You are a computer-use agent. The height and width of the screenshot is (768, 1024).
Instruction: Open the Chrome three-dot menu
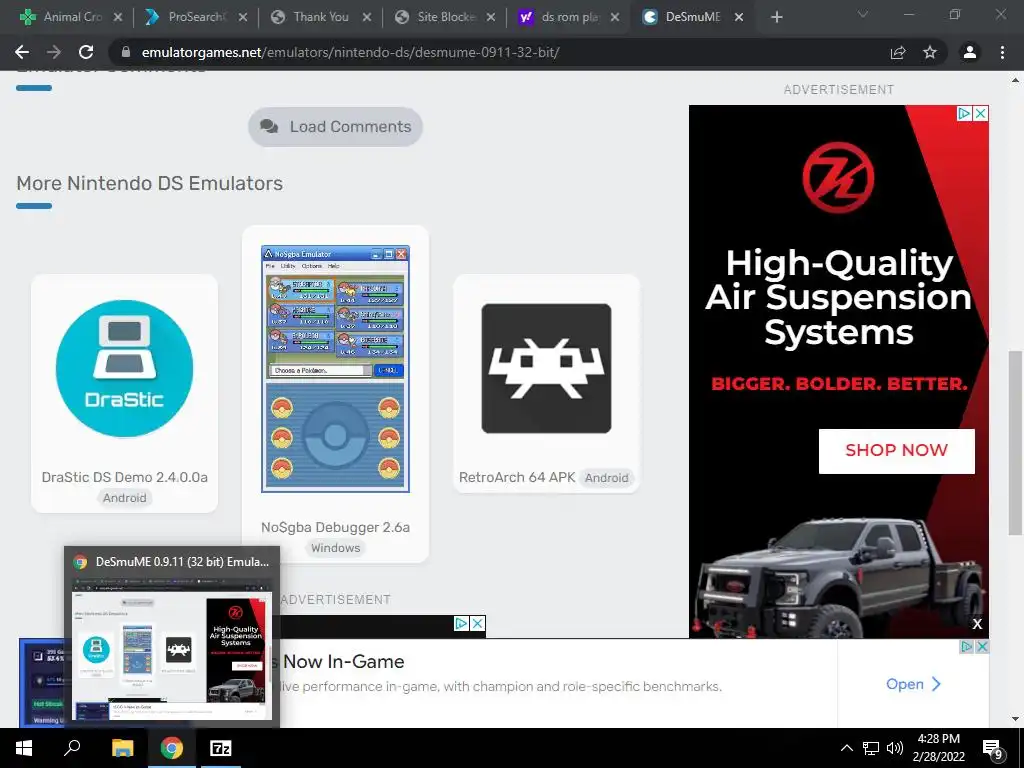tap(1002, 52)
